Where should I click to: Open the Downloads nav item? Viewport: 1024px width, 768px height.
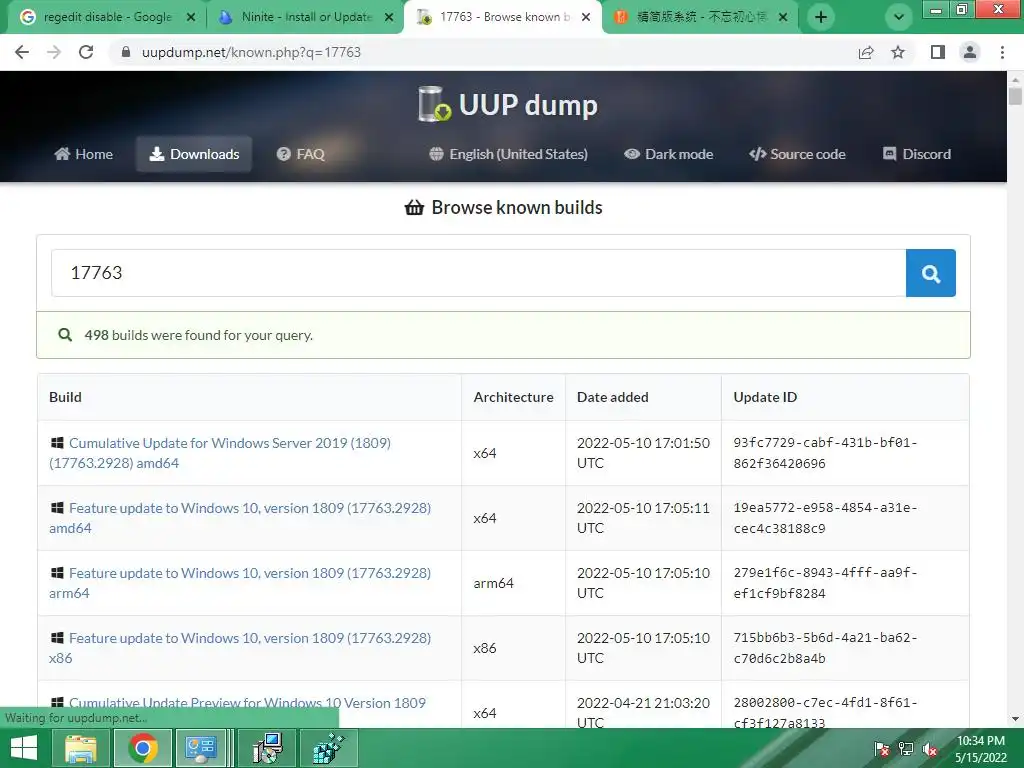(x=194, y=154)
